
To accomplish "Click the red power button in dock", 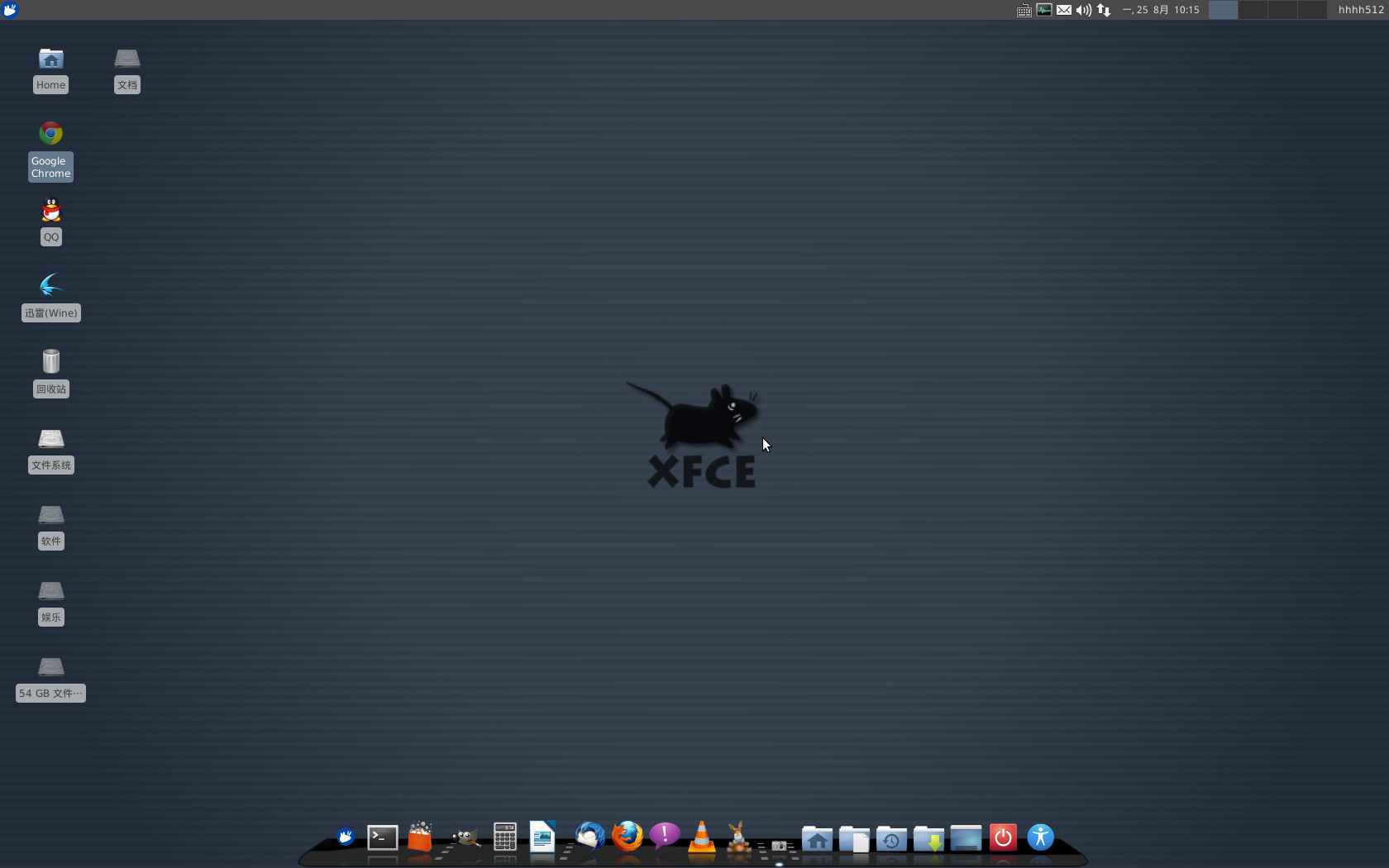I will click(1003, 837).
